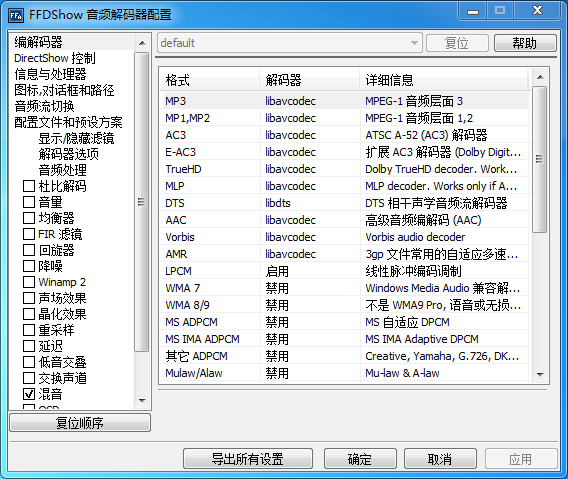Select the MS ADPCM row
This screenshot has width=568, height=479.
point(344,322)
